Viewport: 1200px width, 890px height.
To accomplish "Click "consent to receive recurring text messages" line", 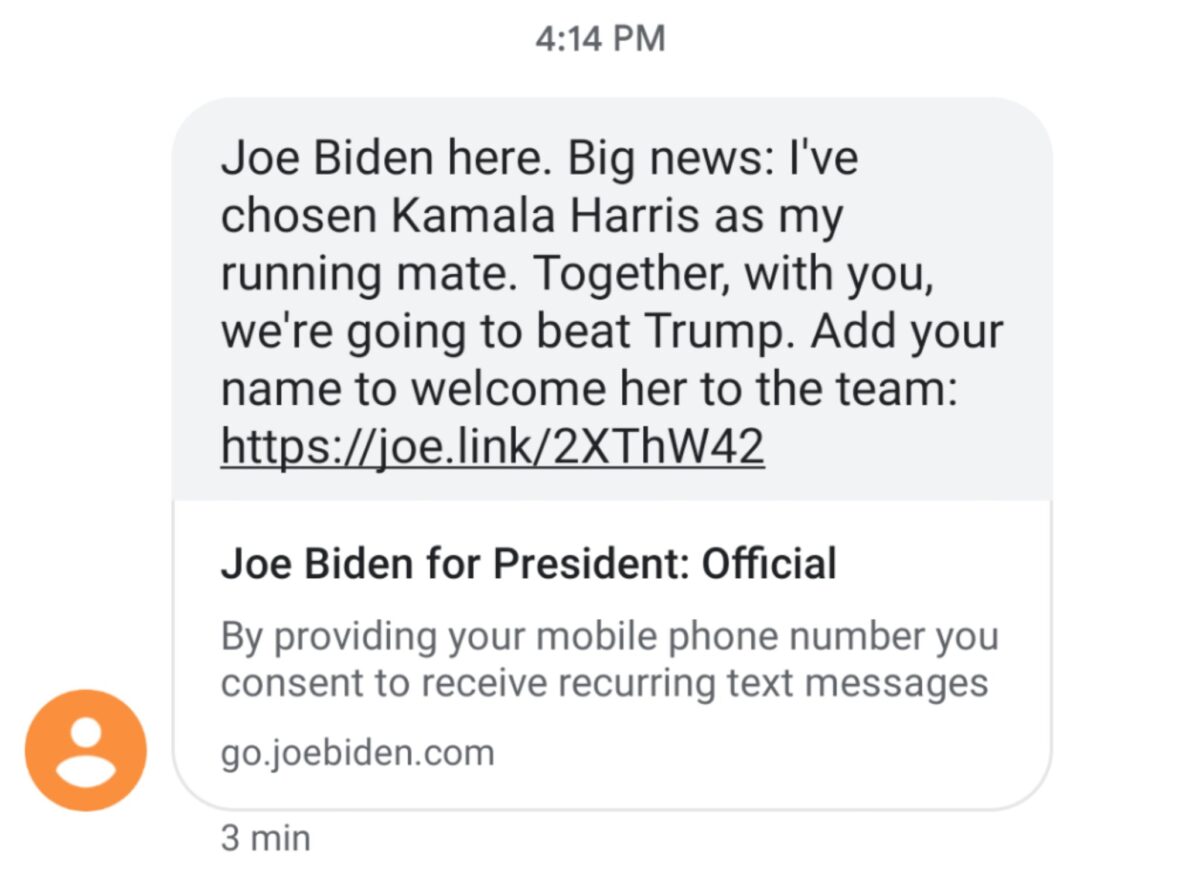I will (604, 683).
